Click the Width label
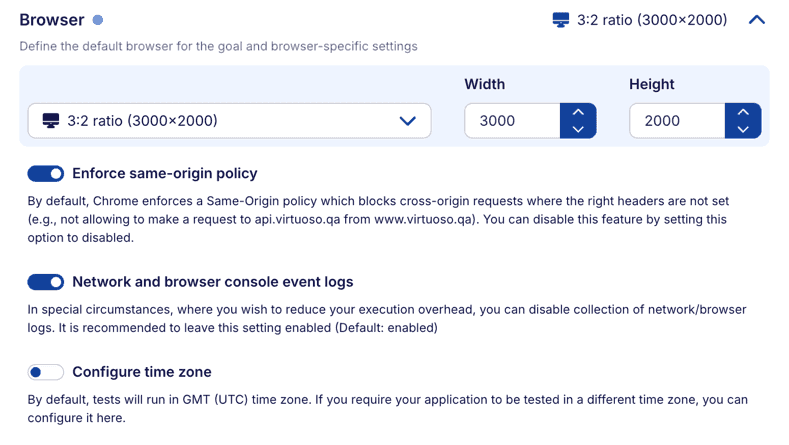Viewport: 789px width, 445px height. [485, 84]
